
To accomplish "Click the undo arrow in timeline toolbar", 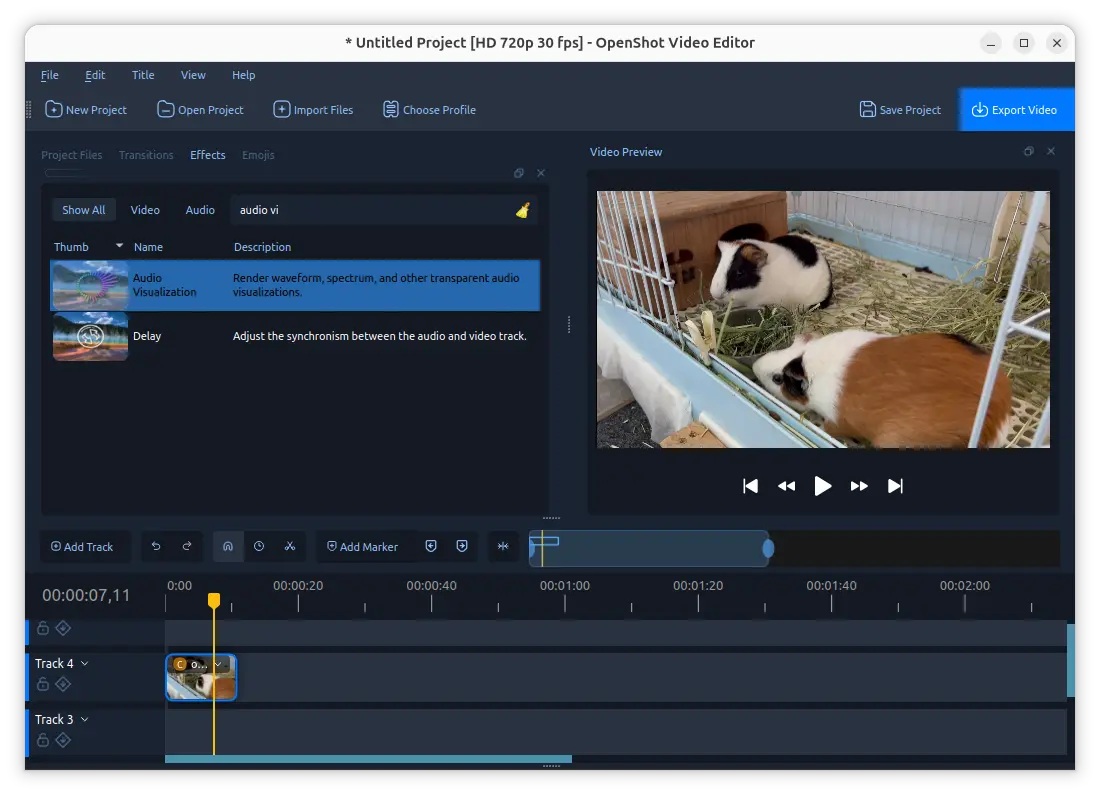I will click(156, 547).
